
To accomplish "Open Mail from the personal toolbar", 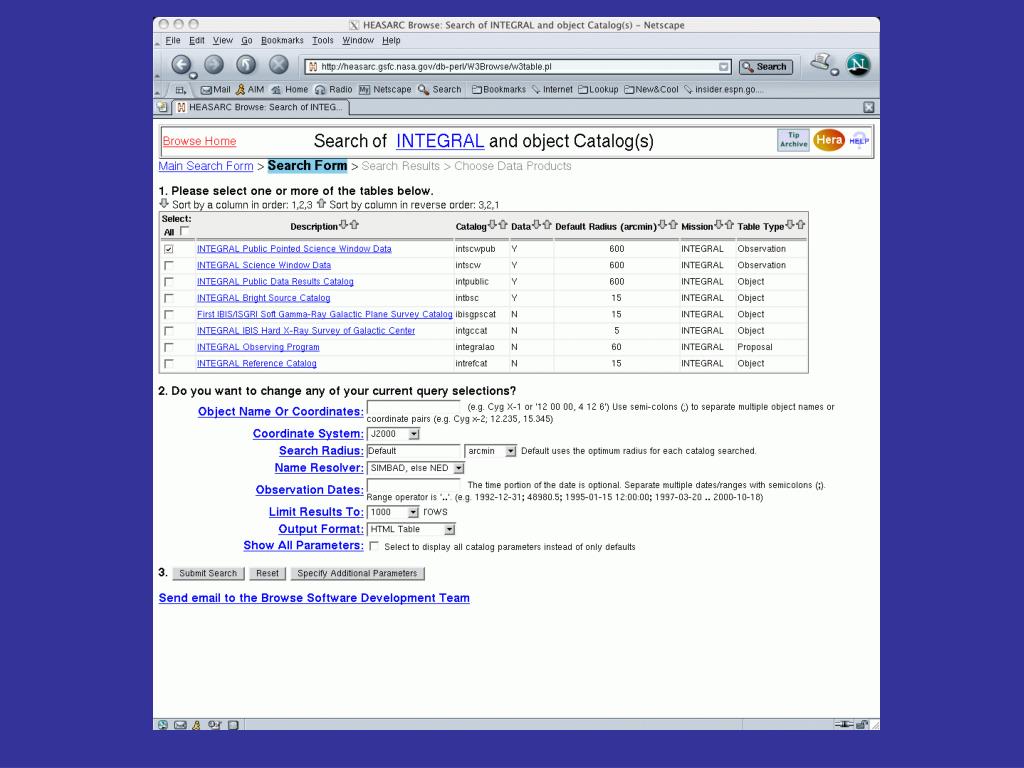I will point(216,89).
